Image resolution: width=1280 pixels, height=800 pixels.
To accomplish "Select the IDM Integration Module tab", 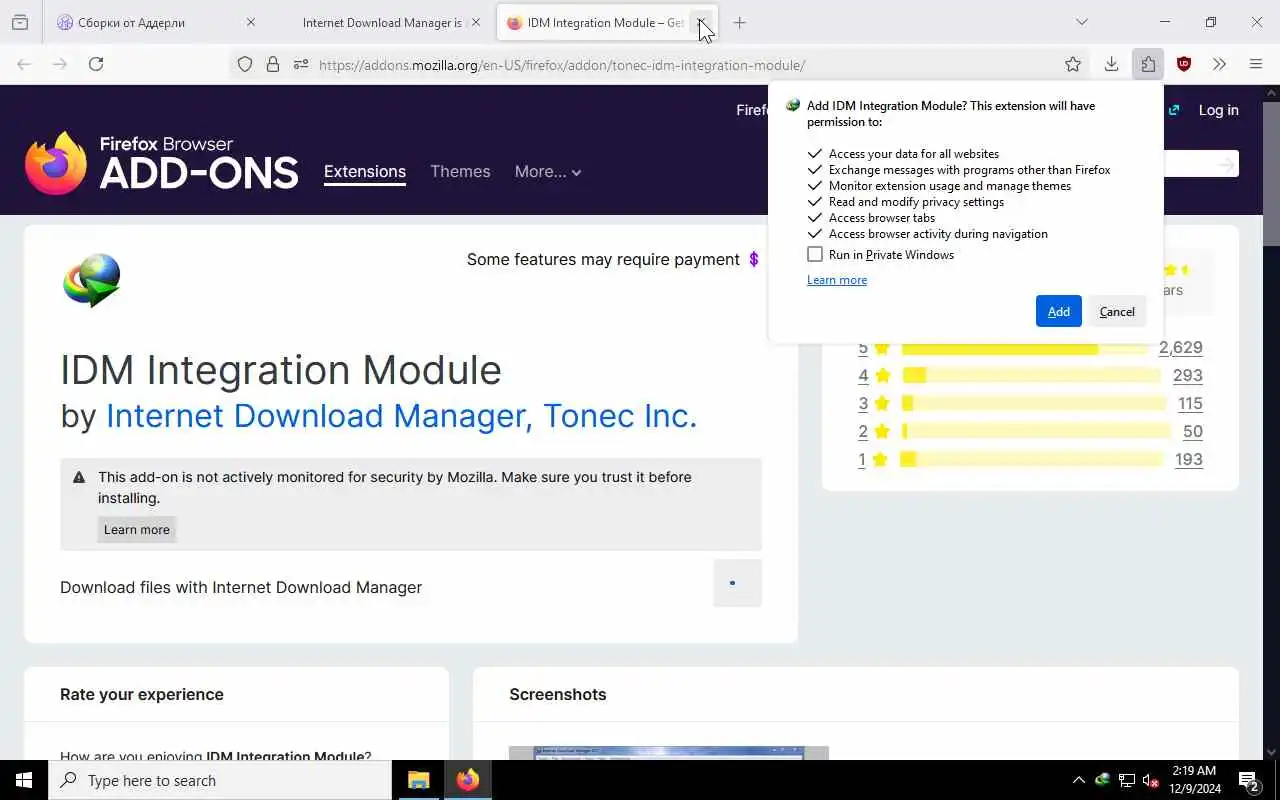I will click(x=606, y=22).
